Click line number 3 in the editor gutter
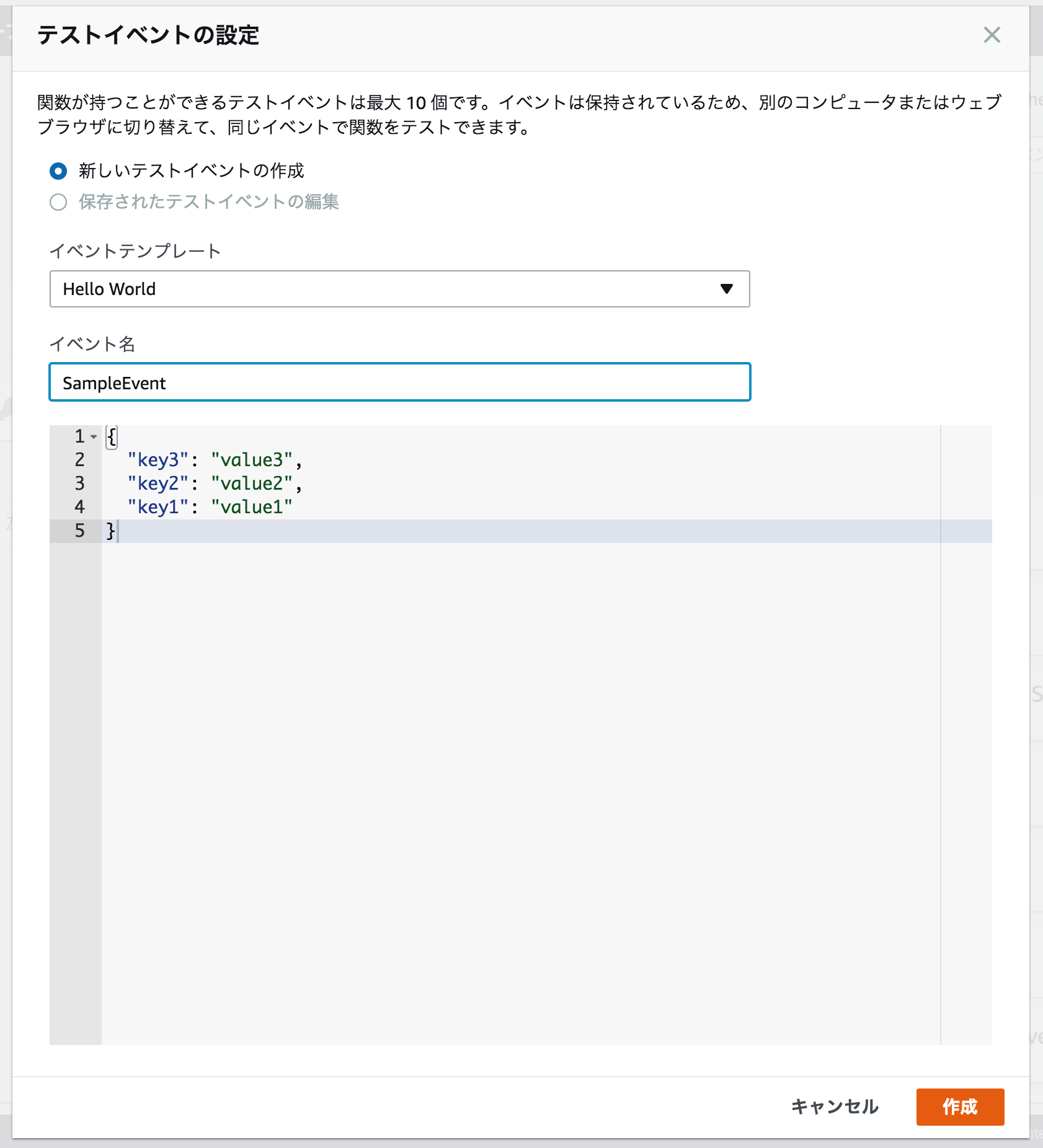This screenshot has height=1148, width=1043. click(x=79, y=483)
